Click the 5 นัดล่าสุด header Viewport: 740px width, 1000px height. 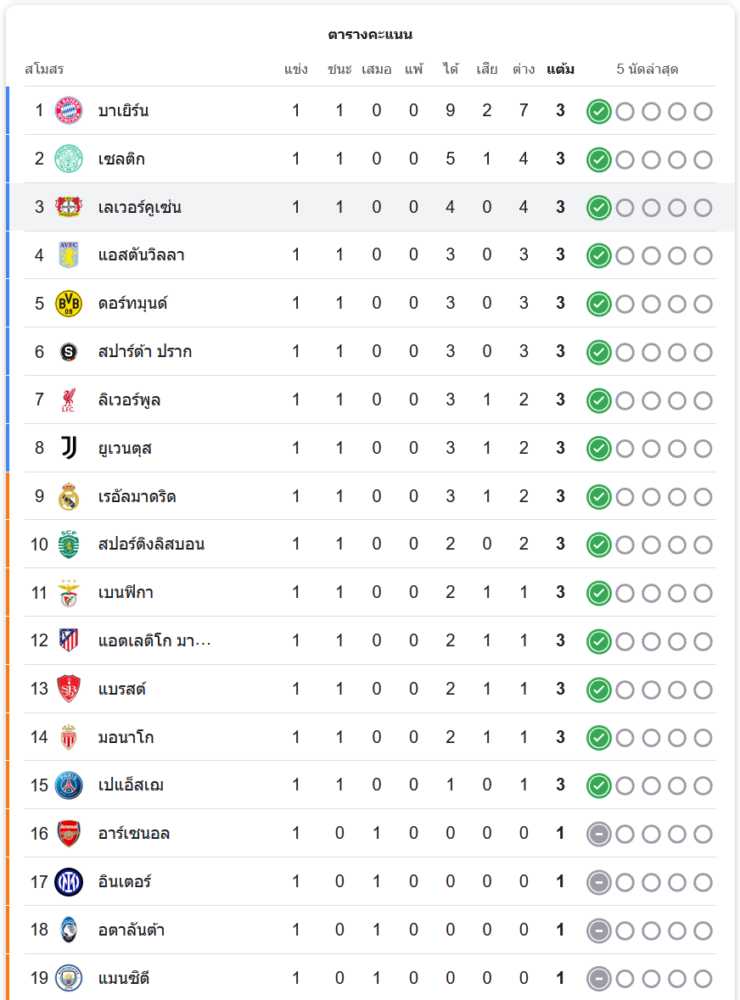point(647,70)
